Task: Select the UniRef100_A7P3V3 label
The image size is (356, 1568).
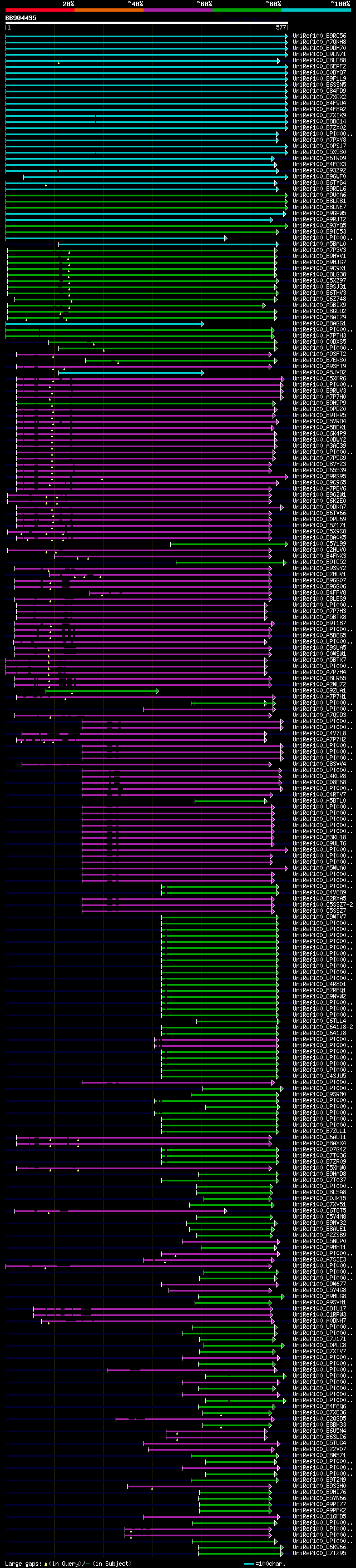Action: tap(319, 250)
